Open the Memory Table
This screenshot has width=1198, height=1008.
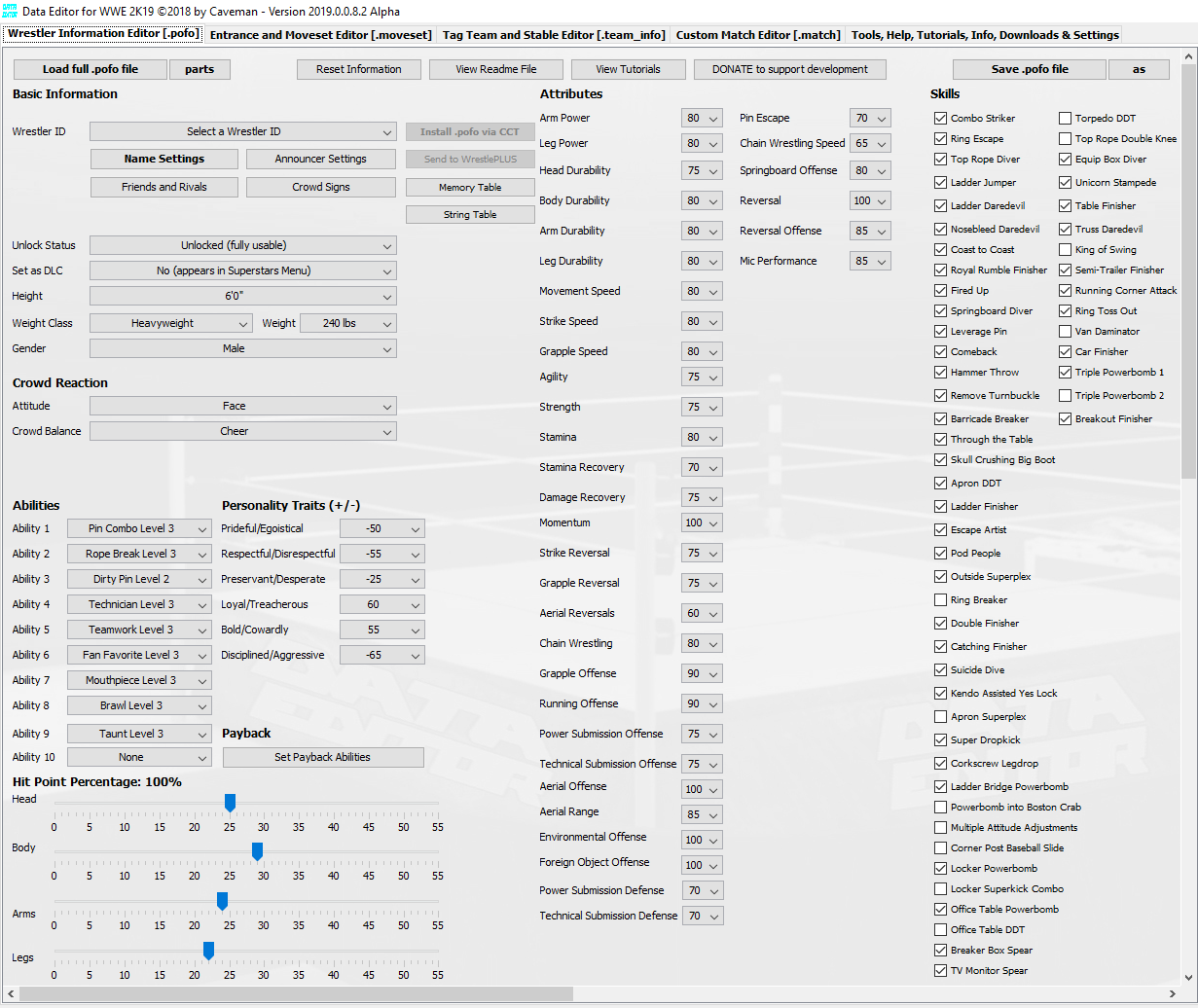470,188
